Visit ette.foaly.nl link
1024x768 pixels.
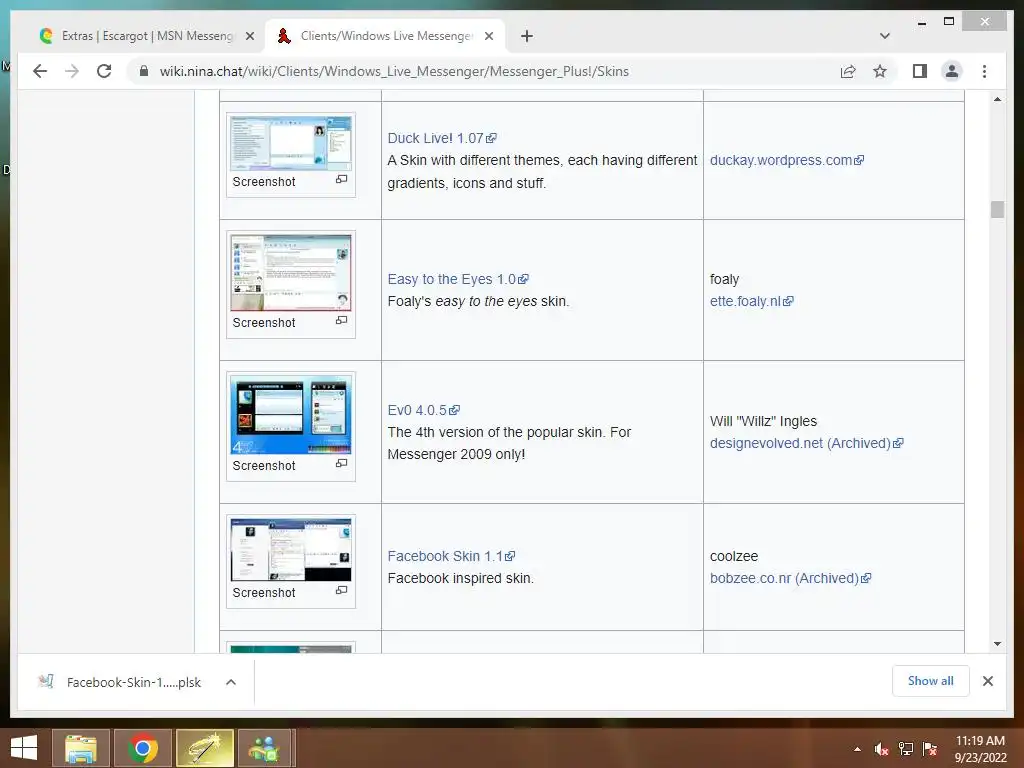tap(752, 301)
